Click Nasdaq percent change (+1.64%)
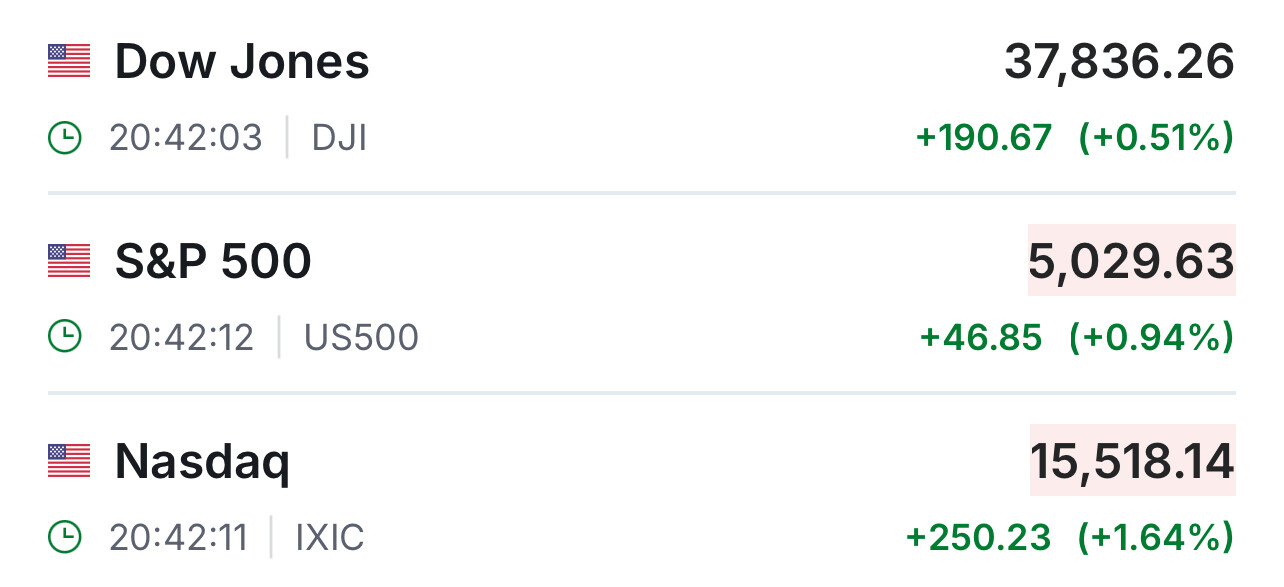 (x=1155, y=538)
